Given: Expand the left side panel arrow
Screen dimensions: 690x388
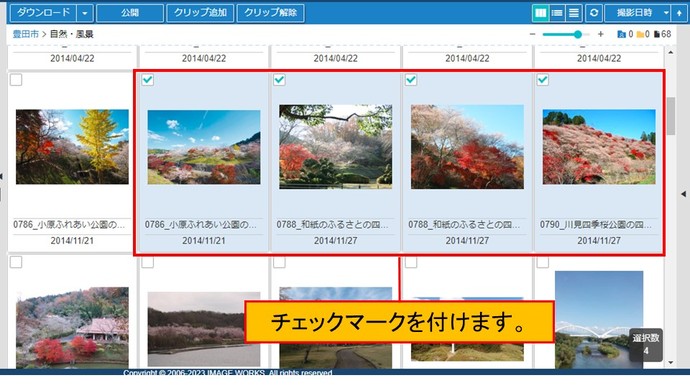Looking at the screenshot, I should (1, 176).
